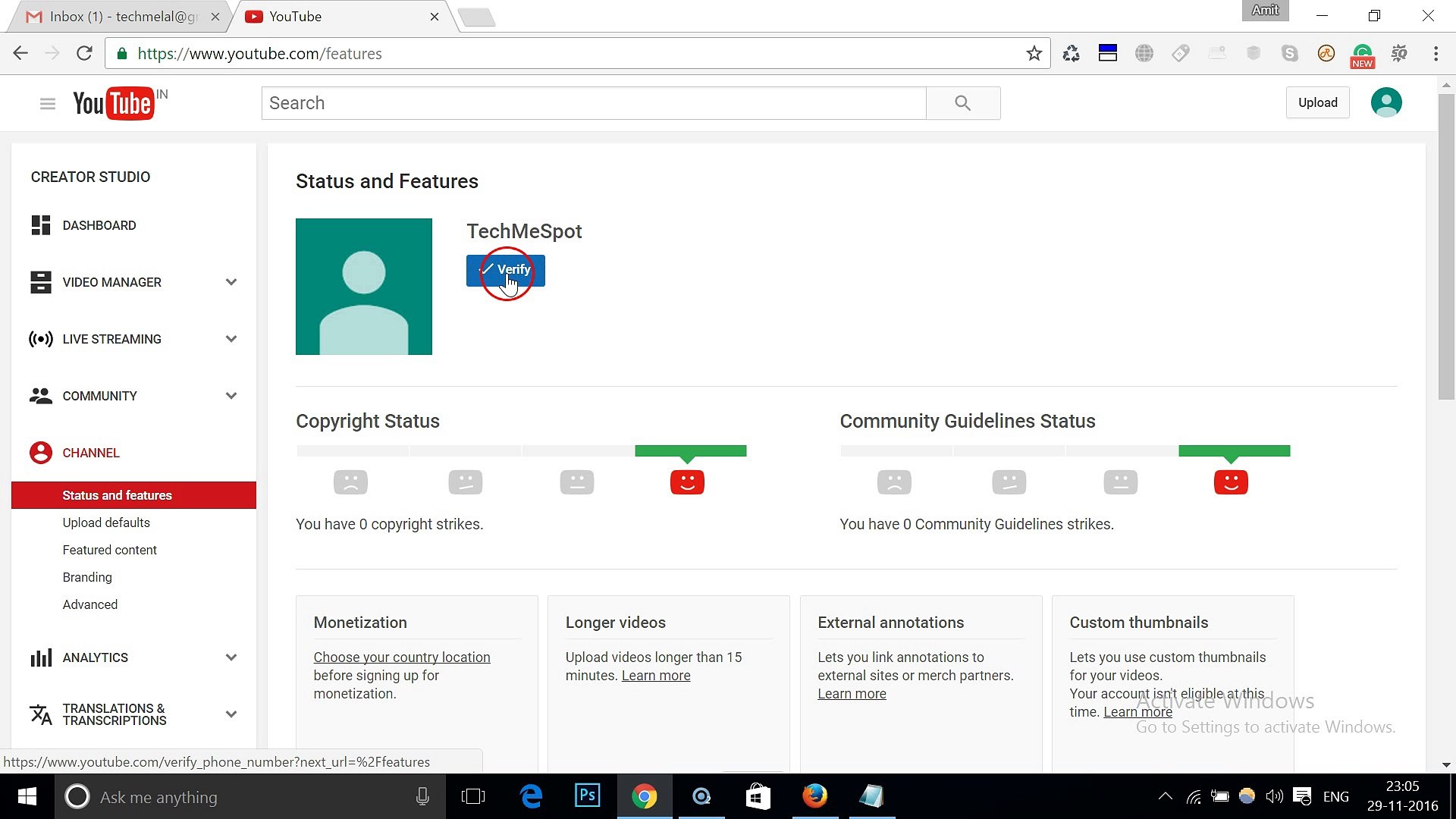Switch to the Gmail Inbox tab

[x=114, y=16]
